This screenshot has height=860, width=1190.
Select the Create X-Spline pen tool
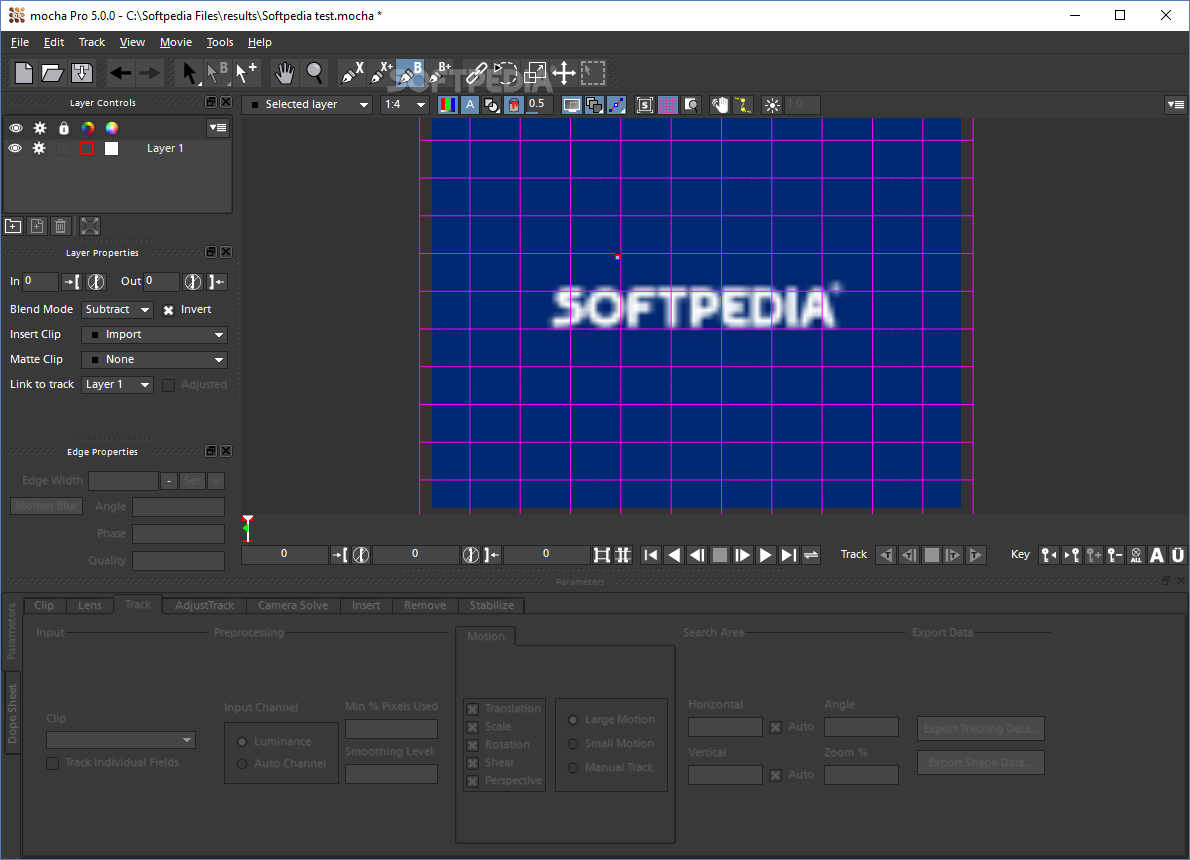[351, 73]
